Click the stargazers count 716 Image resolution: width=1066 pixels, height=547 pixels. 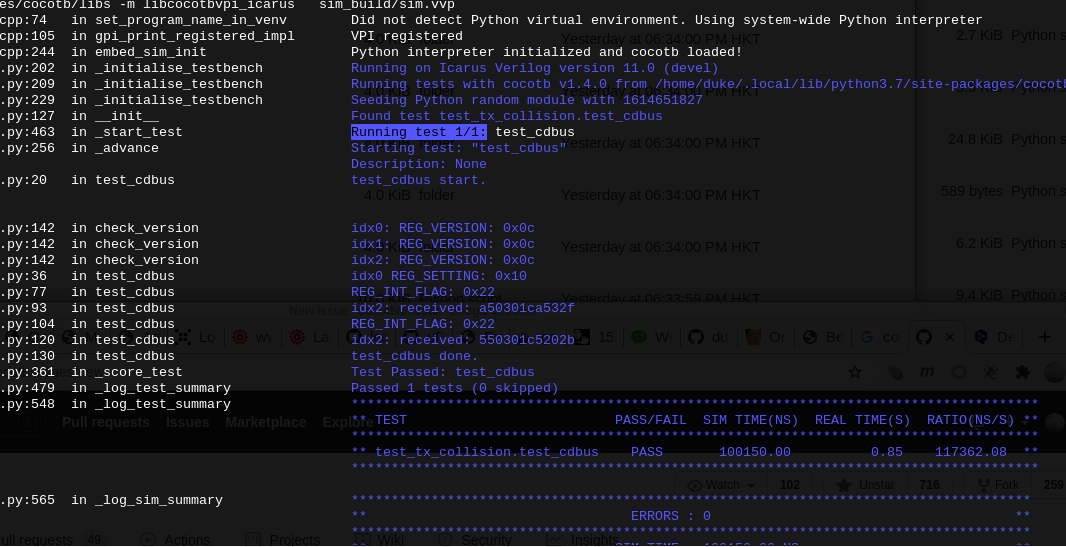point(929,484)
